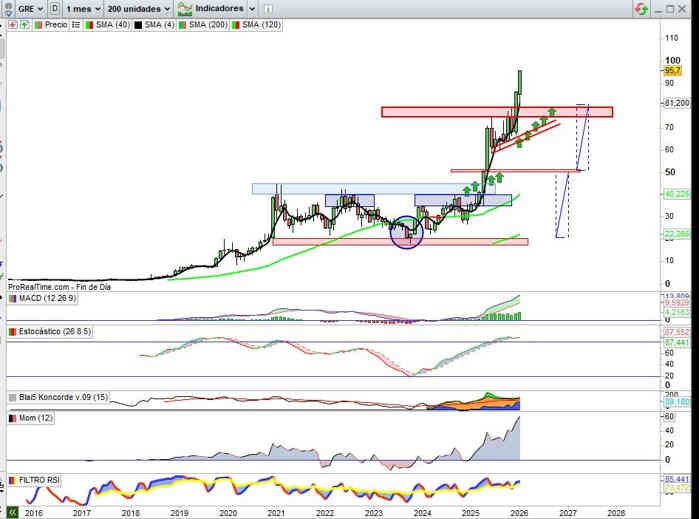
Task: Click the D chart detach icon
Action: click(x=54, y=7)
